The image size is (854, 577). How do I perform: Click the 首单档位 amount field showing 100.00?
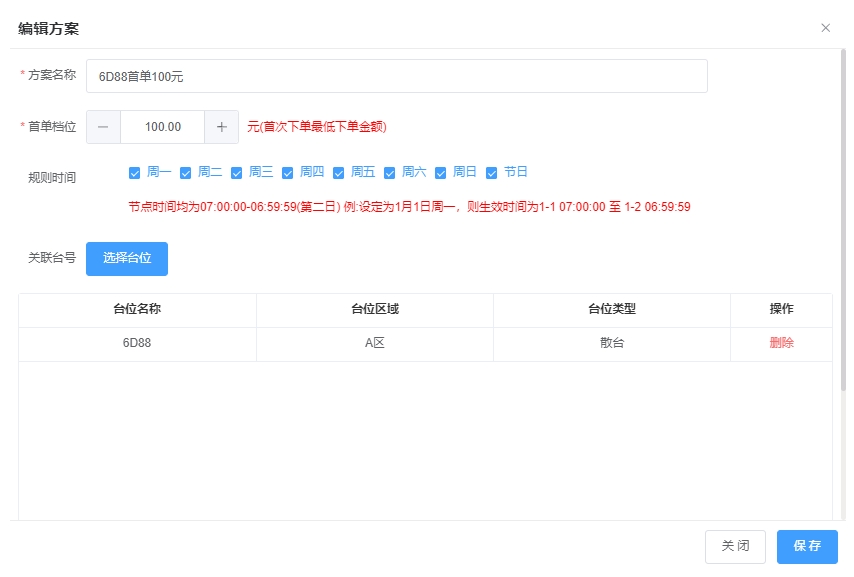[x=162, y=127]
